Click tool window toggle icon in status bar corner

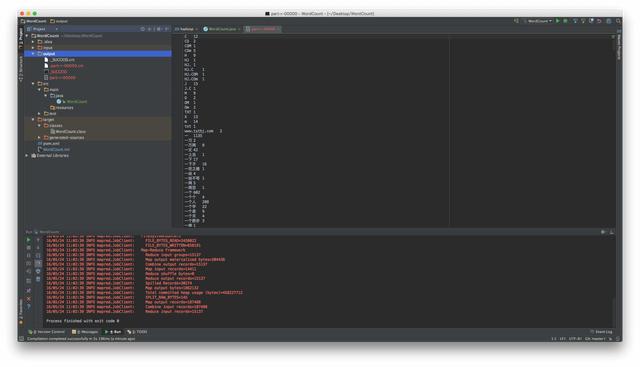(21, 338)
